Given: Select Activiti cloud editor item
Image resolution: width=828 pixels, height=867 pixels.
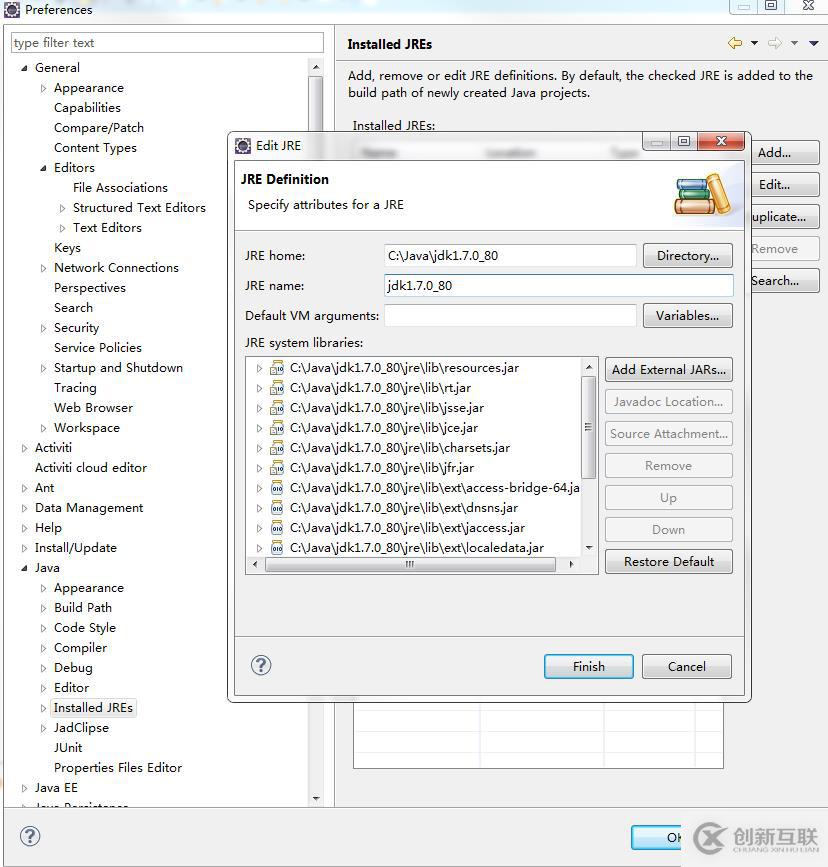Looking at the screenshot, I should (x=91, y=468).
